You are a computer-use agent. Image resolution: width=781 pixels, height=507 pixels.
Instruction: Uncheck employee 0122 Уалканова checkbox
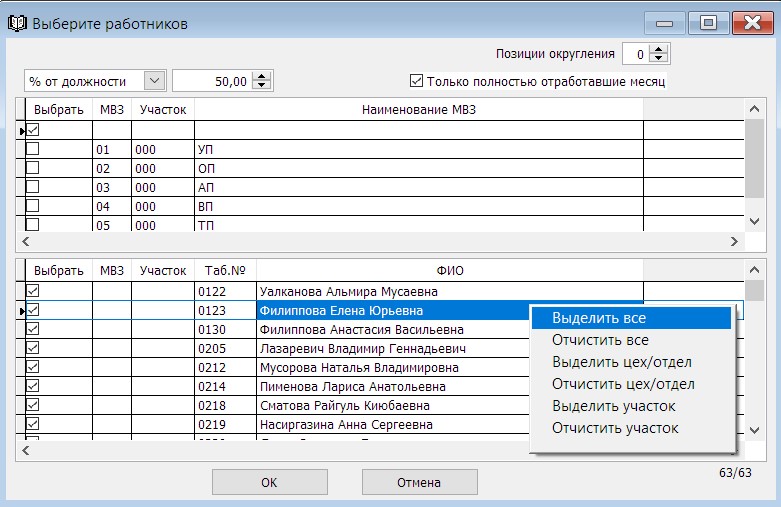pyautogui.click(x=33, y=291)
